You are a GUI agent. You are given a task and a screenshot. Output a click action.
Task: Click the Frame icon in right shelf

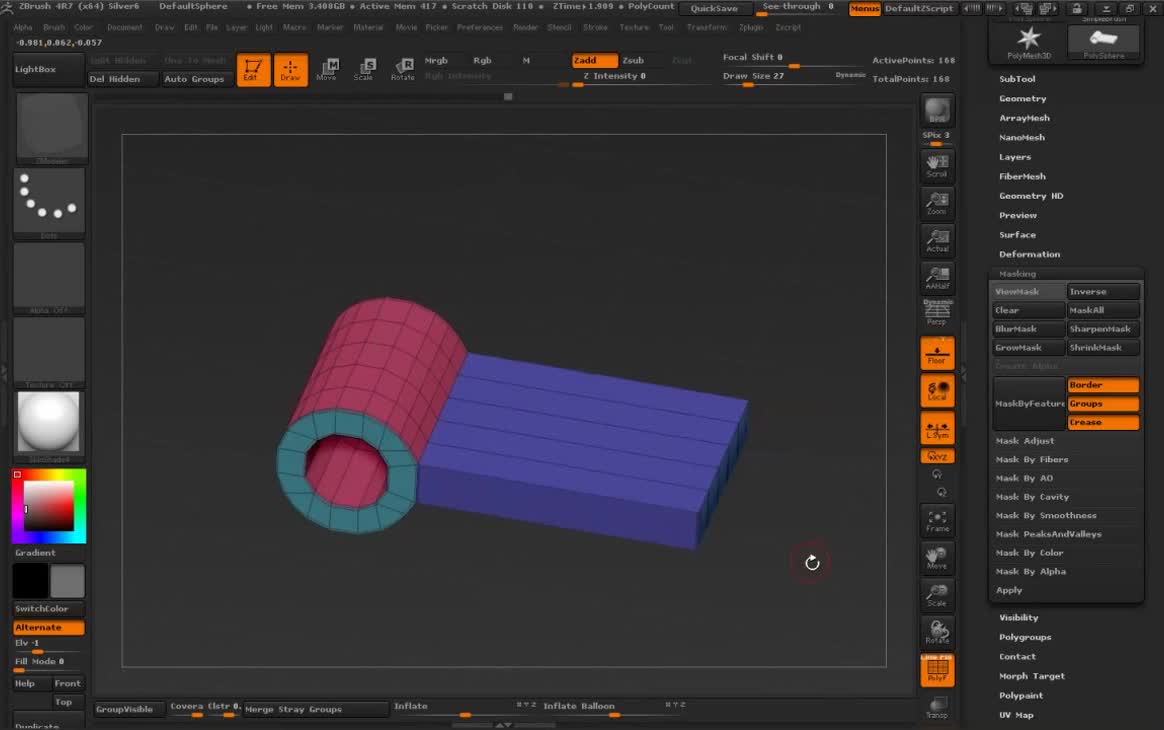coord(938,521)
